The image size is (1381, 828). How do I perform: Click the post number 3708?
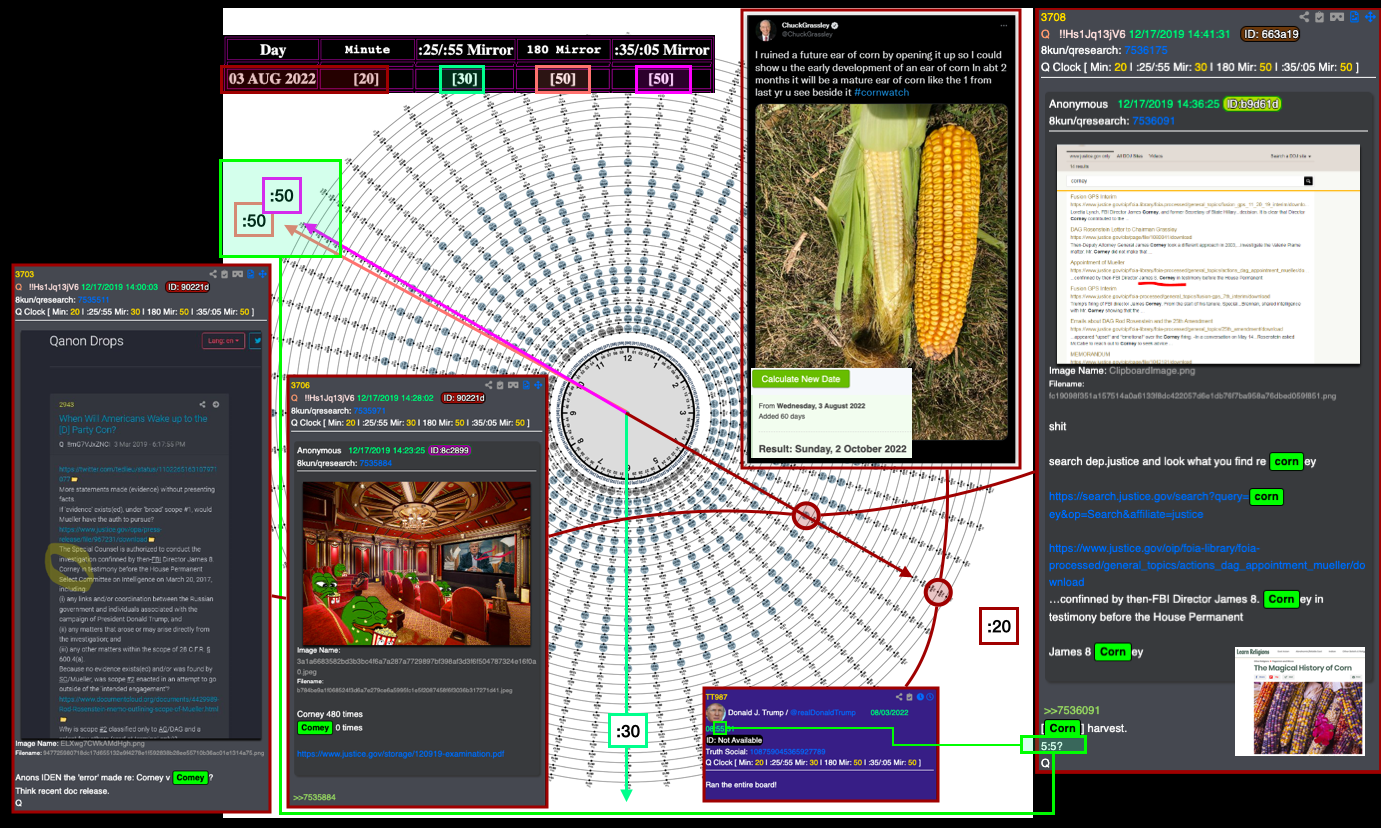pyautogui.click(x=1053, y=17)
